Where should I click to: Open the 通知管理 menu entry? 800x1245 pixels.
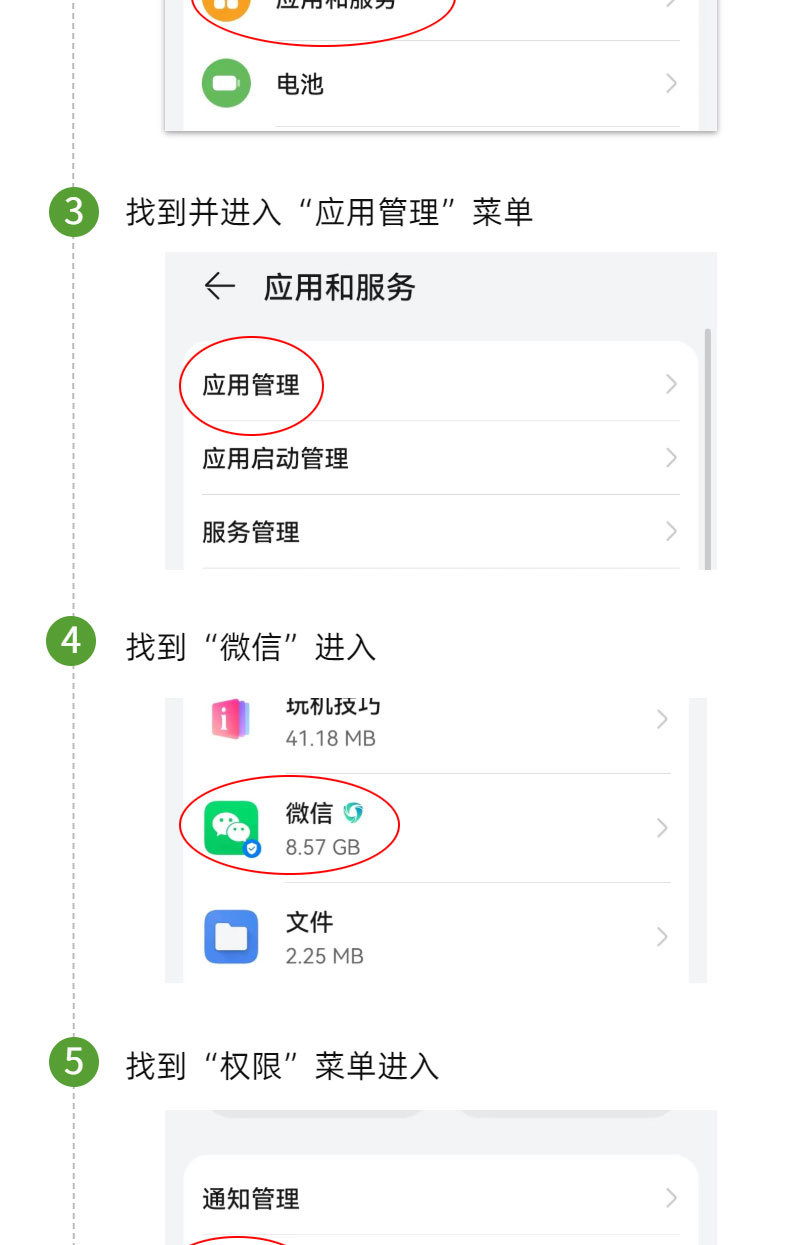coord(441,1198)
